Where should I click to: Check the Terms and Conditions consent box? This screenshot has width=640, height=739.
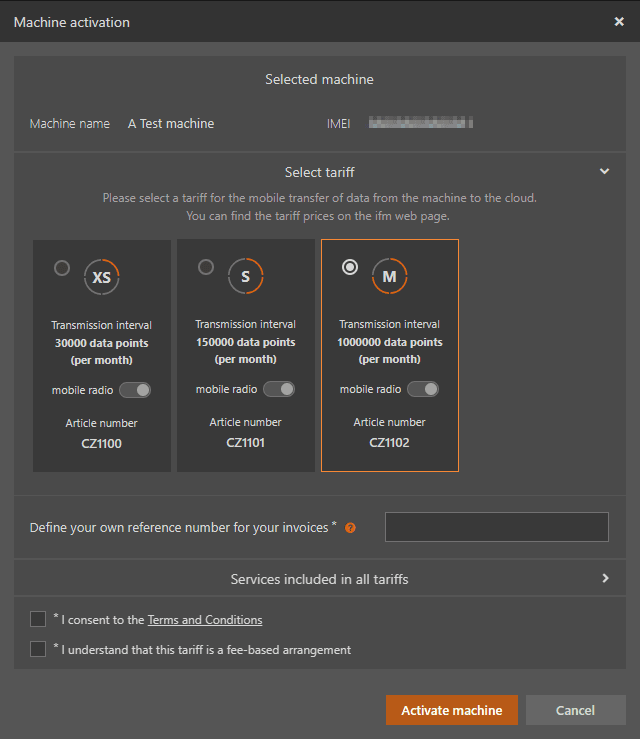coord(38,619)
